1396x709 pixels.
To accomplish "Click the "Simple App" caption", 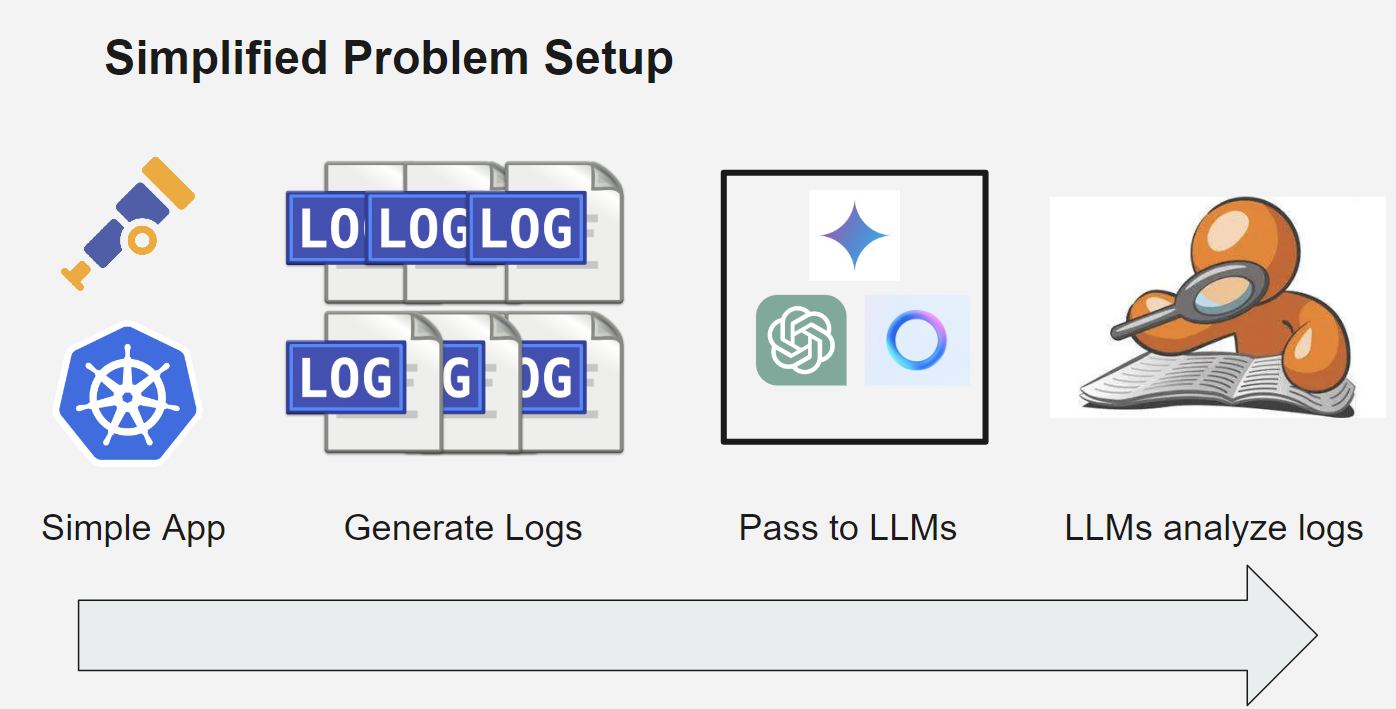I will (x=133, y=527).
